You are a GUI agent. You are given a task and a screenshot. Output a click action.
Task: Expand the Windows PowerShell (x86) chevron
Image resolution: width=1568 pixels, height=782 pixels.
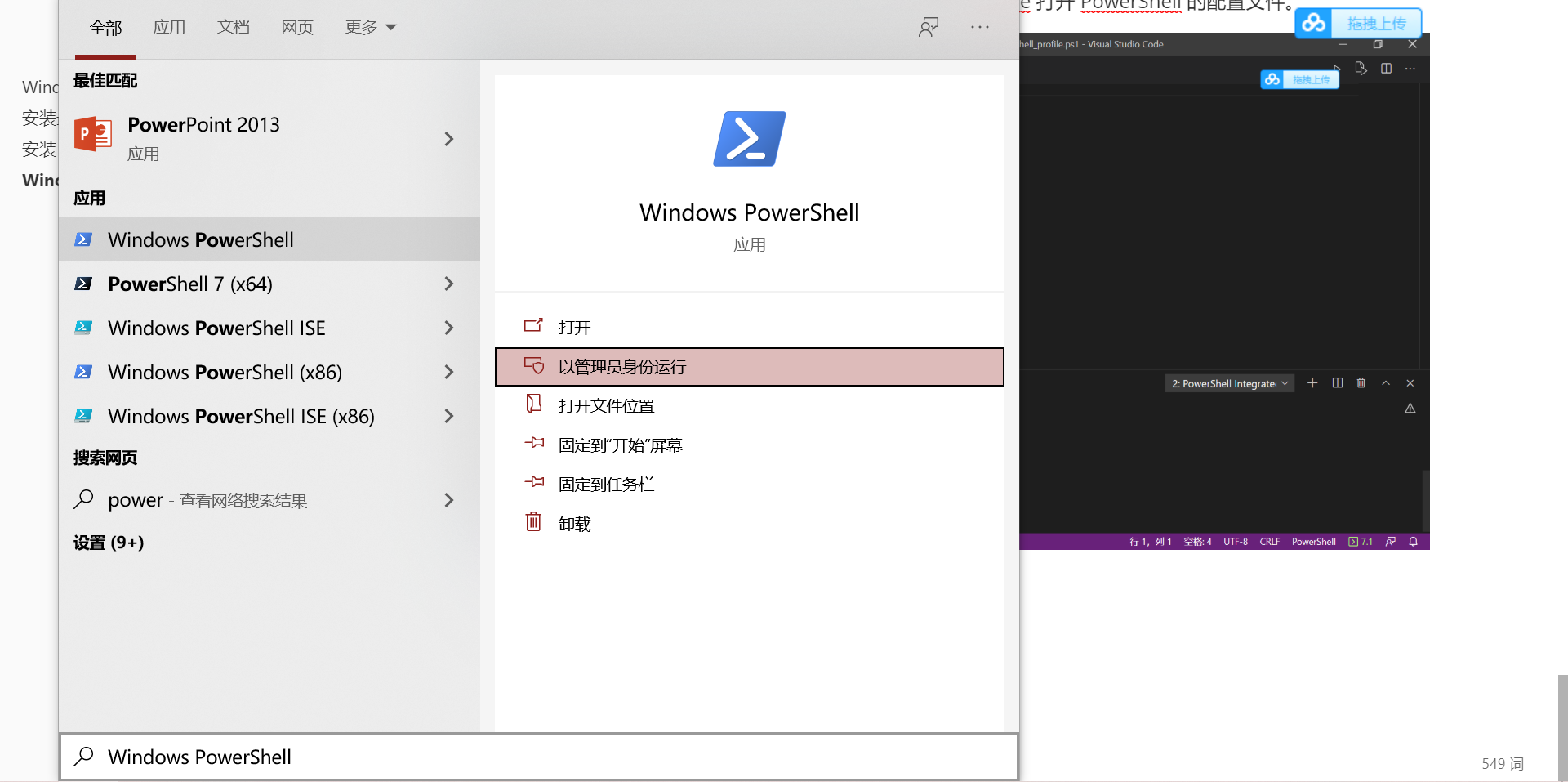tap(448, 372)
